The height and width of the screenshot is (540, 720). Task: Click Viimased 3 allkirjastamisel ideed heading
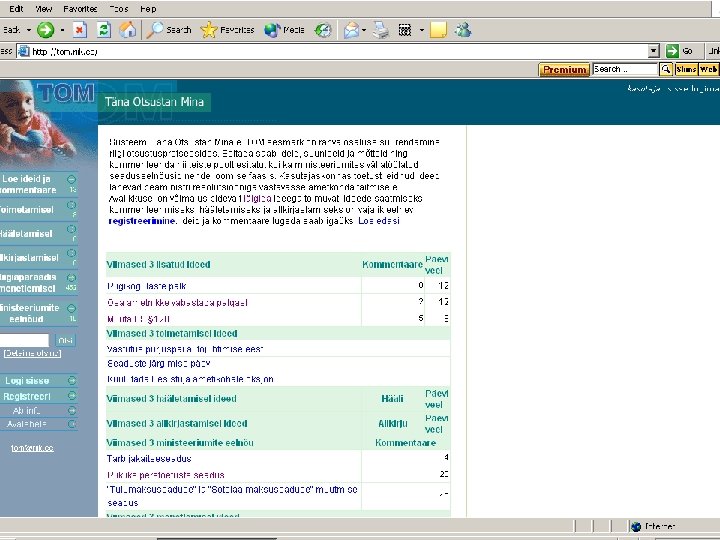(177, 423)
